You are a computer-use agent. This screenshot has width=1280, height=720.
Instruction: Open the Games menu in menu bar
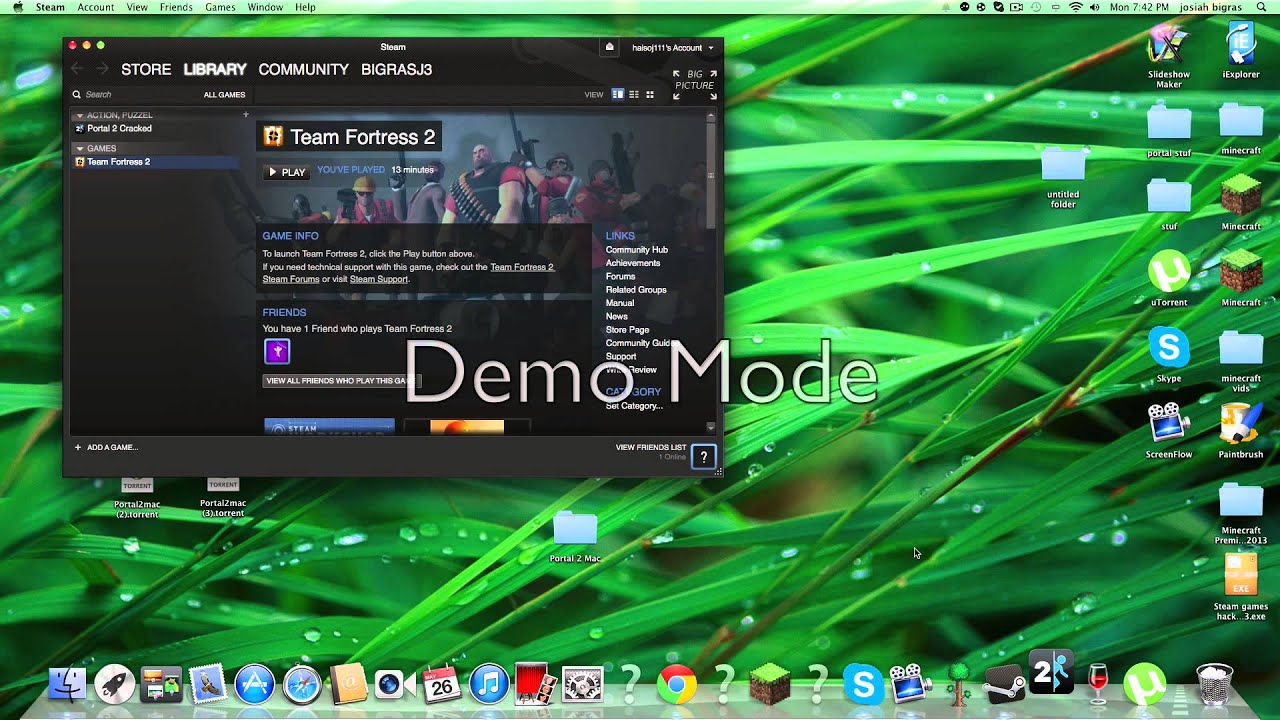click(220, 7)
